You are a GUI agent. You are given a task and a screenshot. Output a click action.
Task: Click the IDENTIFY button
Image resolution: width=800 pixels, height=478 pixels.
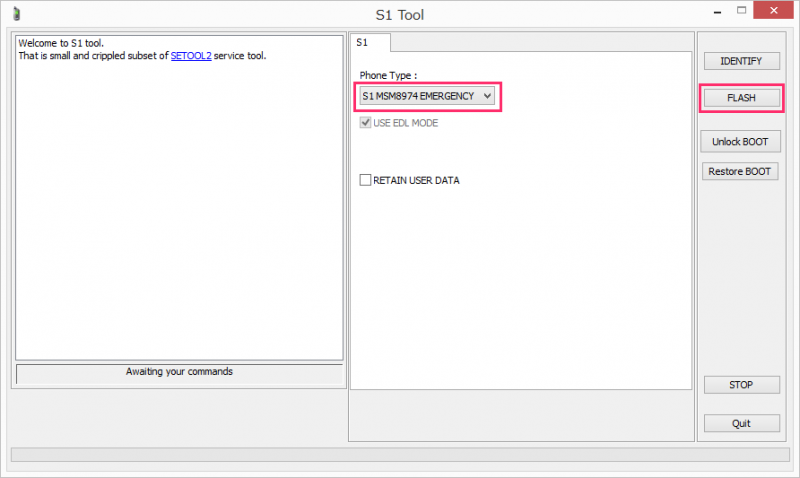point(741,61)
